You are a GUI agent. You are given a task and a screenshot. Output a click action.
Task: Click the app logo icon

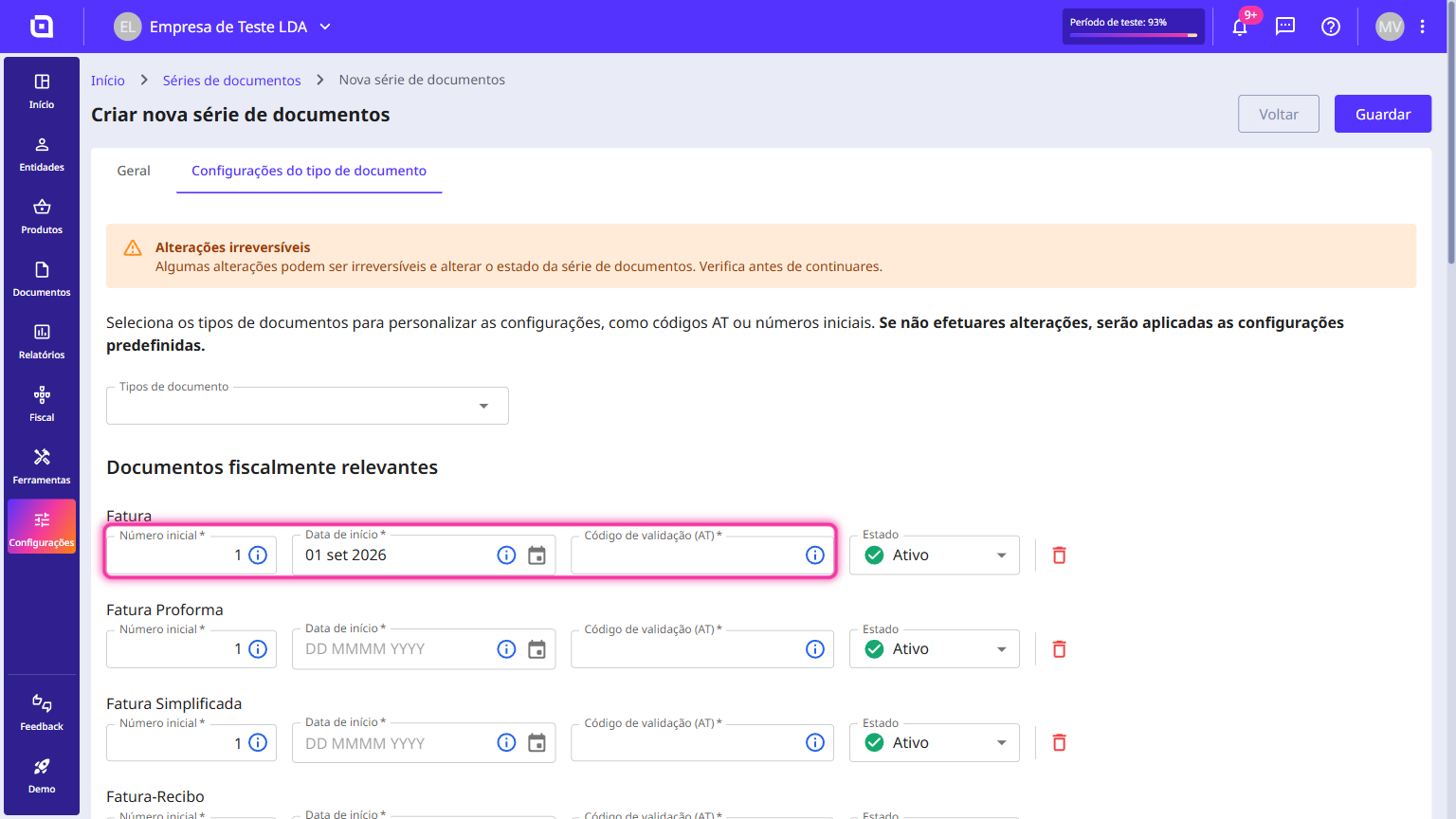pyautogui.click(x=42, y=27)
